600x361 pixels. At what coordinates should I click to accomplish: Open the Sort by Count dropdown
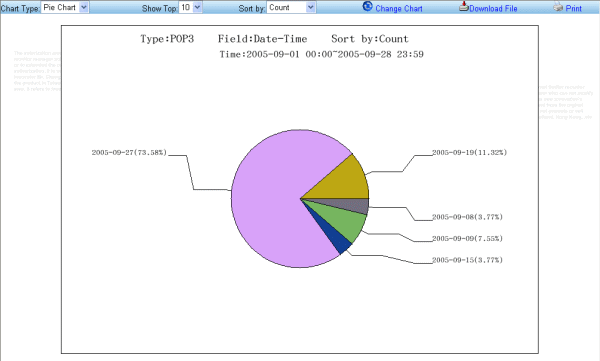coord(310,7)
